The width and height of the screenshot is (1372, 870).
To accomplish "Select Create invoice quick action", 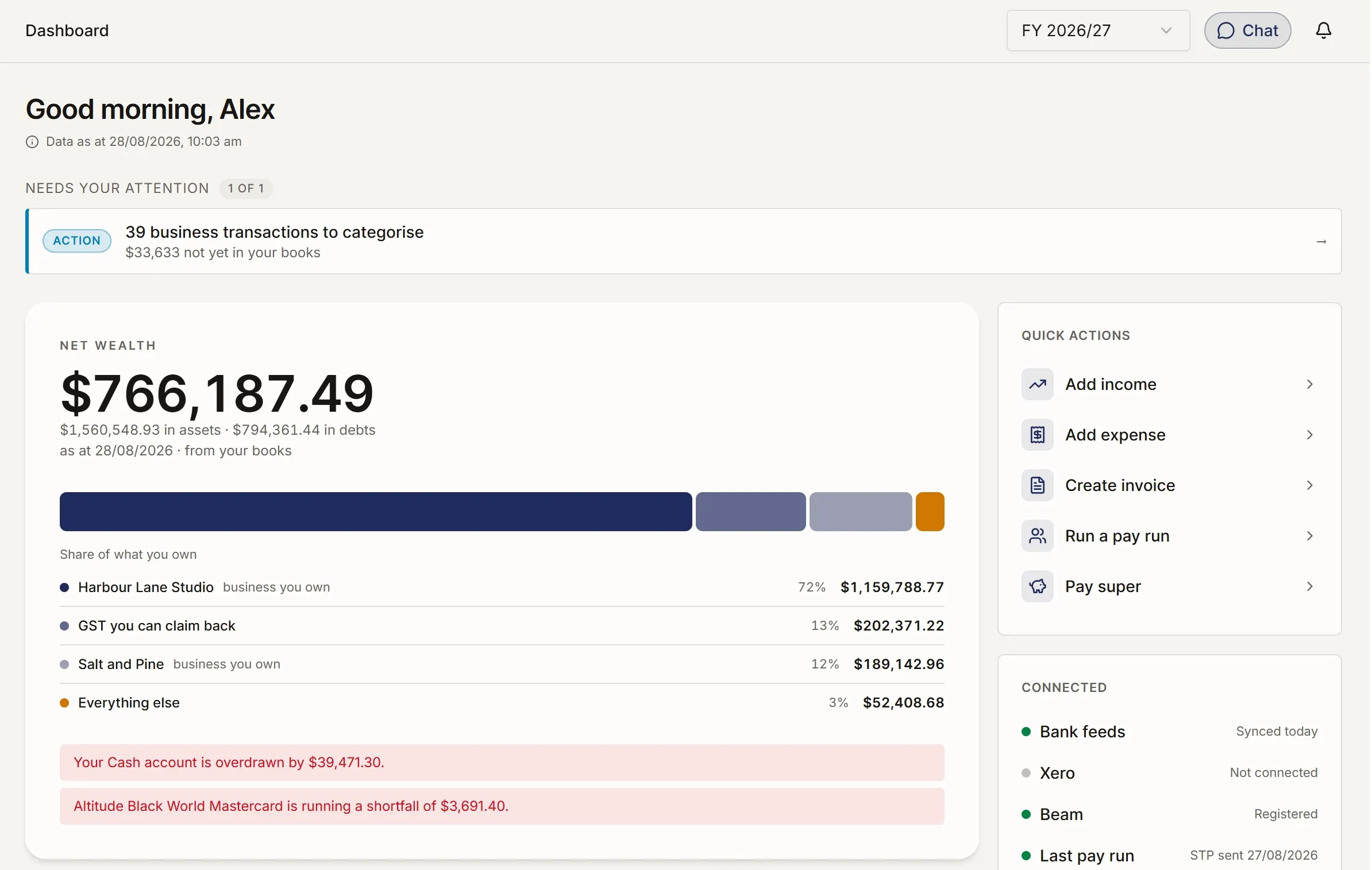I will pos(1169,485).
